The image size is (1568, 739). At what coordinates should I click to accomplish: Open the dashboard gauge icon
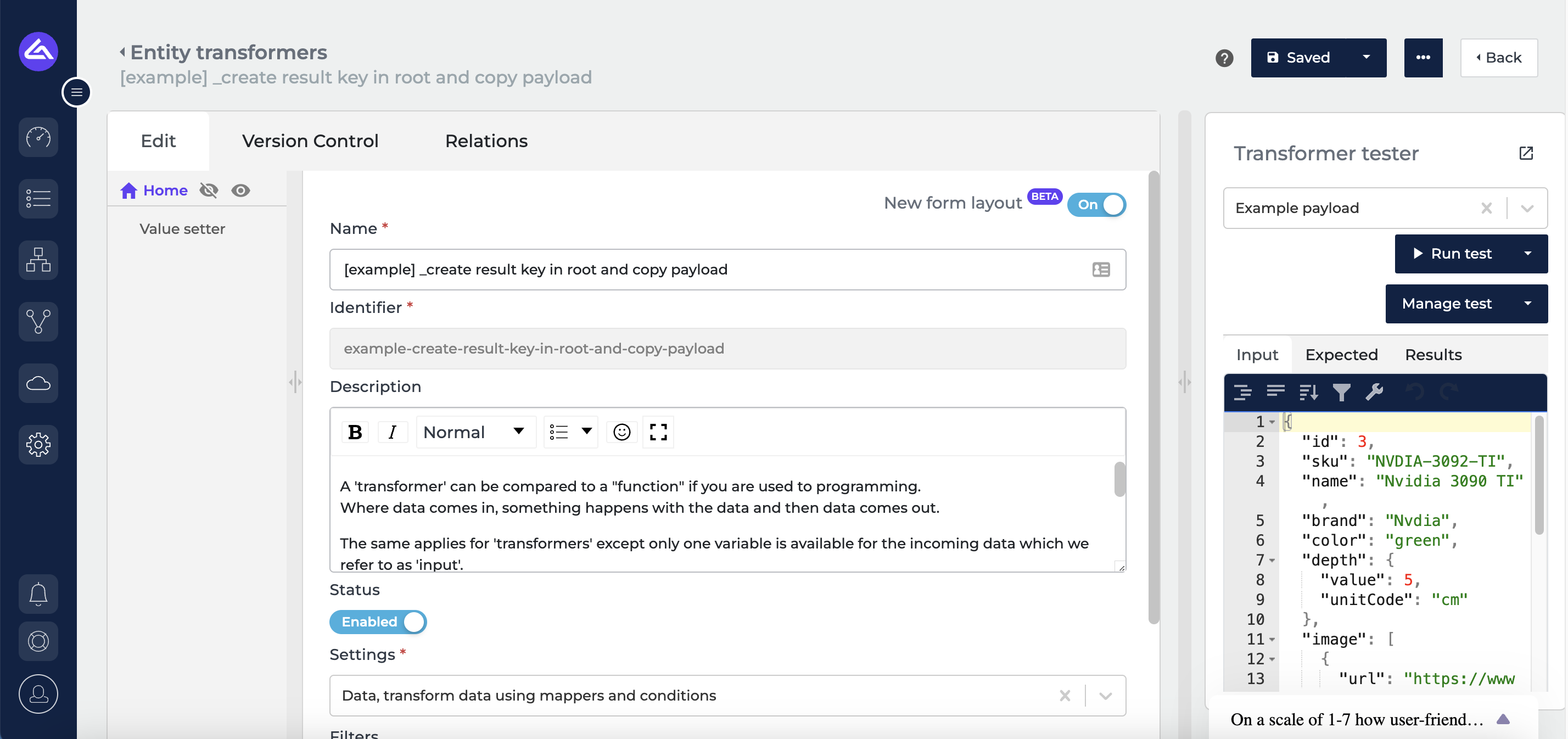38,138
